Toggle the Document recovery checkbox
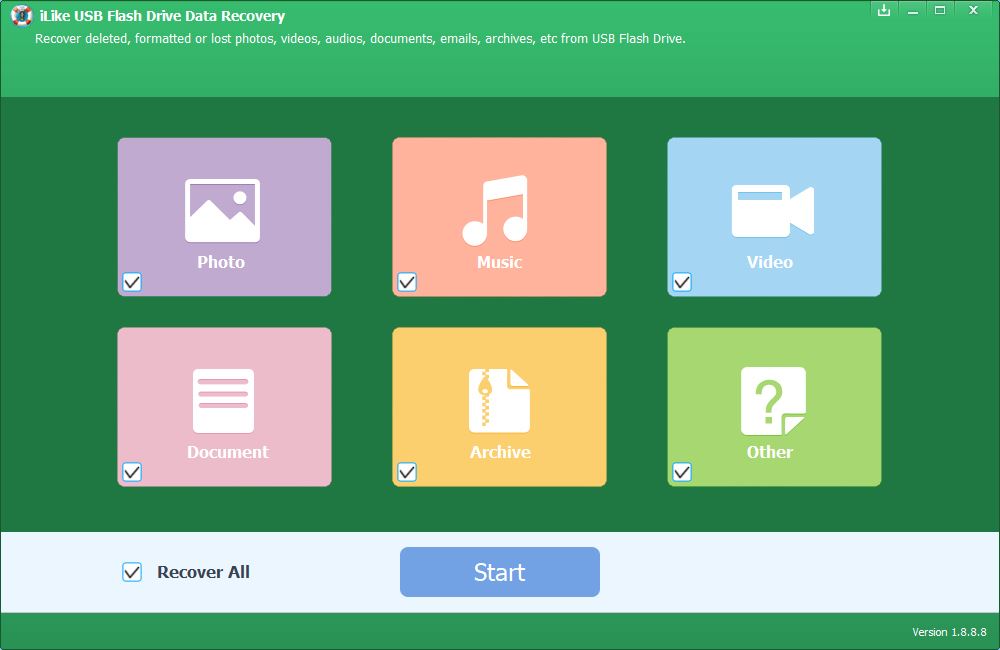 pos(131,473)
